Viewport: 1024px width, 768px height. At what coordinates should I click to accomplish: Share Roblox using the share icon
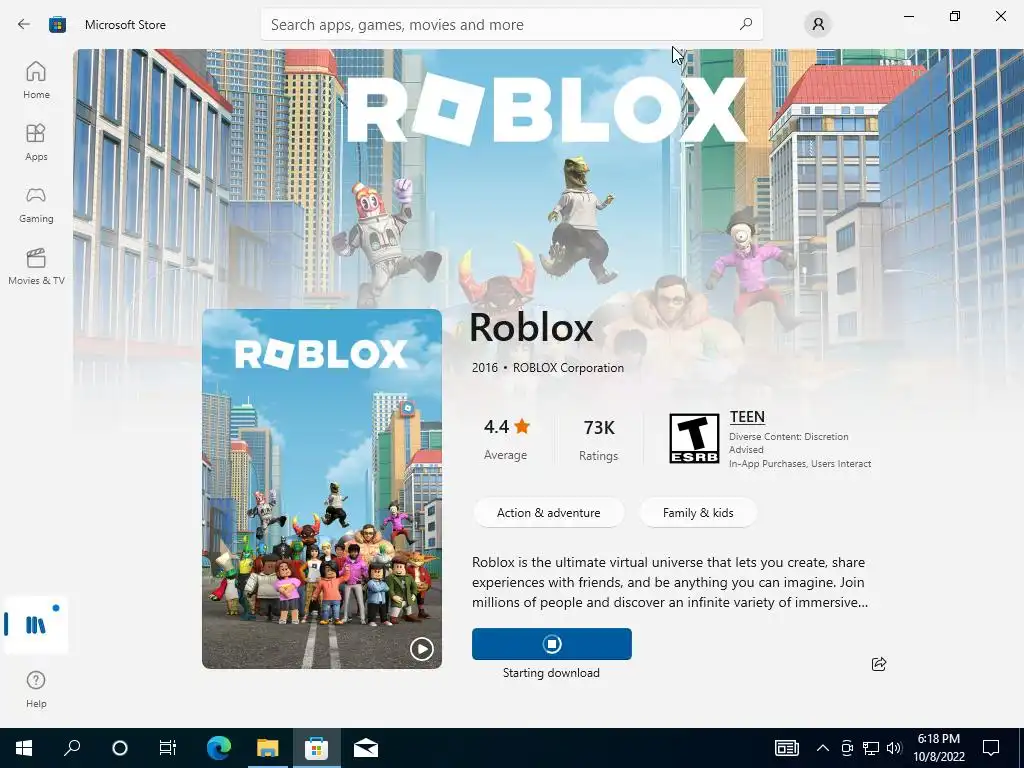(878, 664)
